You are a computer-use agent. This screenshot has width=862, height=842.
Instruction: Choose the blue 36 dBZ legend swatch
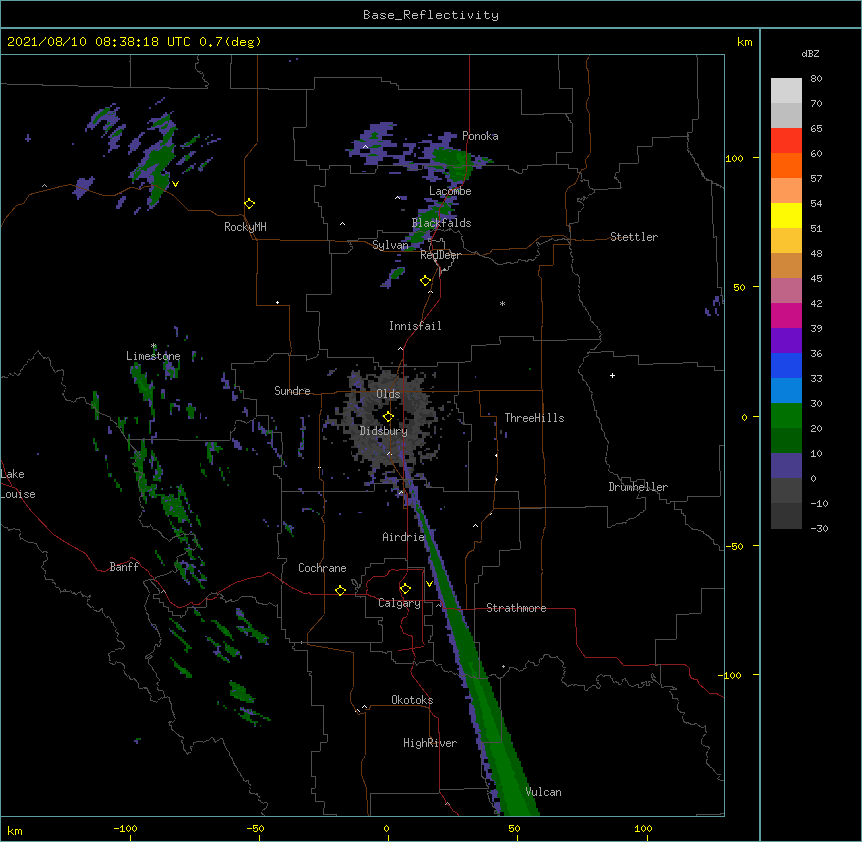pyautogui.click(x=786, y=365)
